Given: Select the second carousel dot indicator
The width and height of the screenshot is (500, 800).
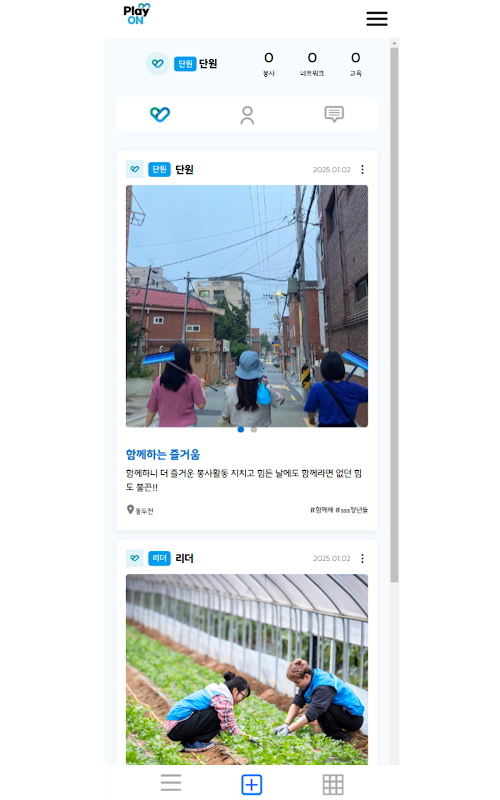Looking at the screenshot, I should point(254,430).
